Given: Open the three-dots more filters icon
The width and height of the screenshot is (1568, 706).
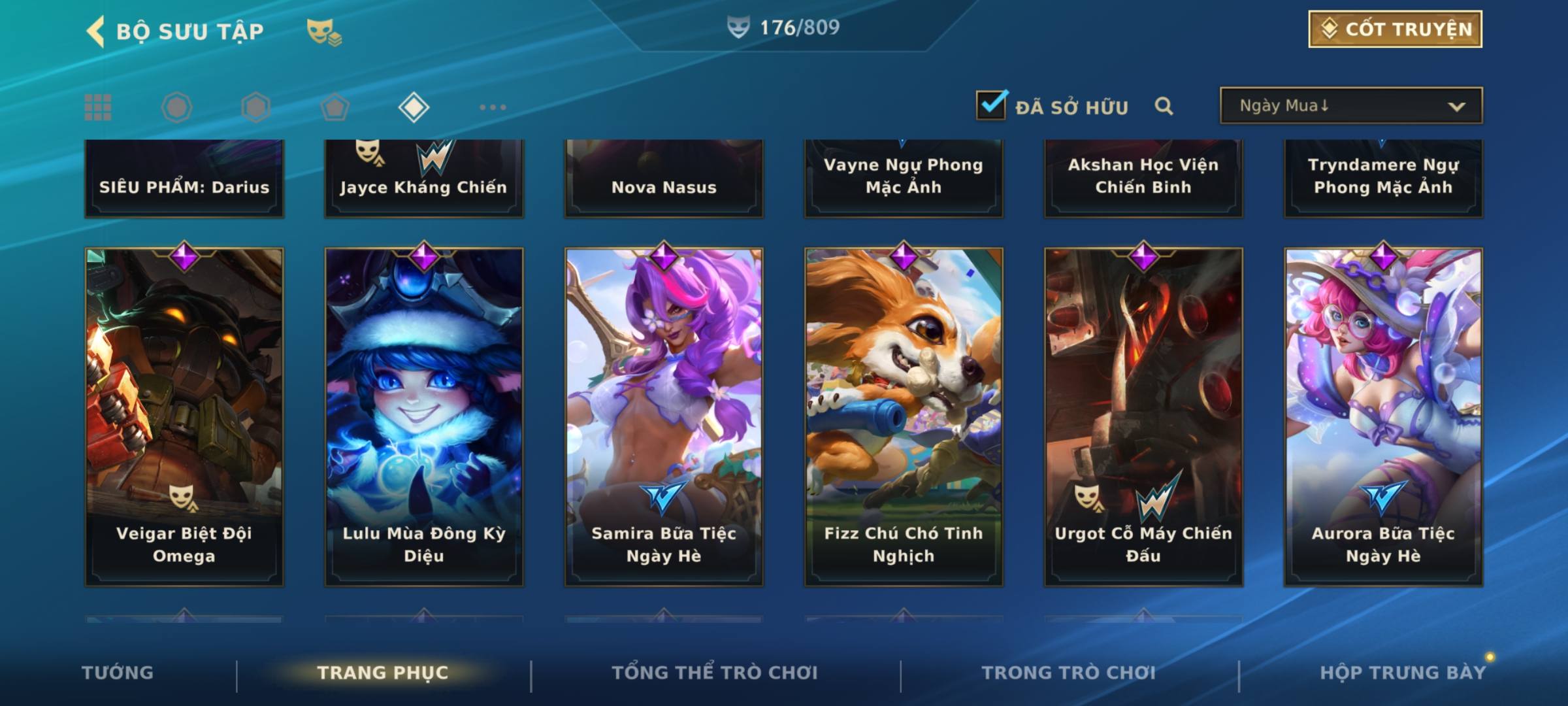Looking at the screenshot, I should pyautogui.click(x=493, y=107).
